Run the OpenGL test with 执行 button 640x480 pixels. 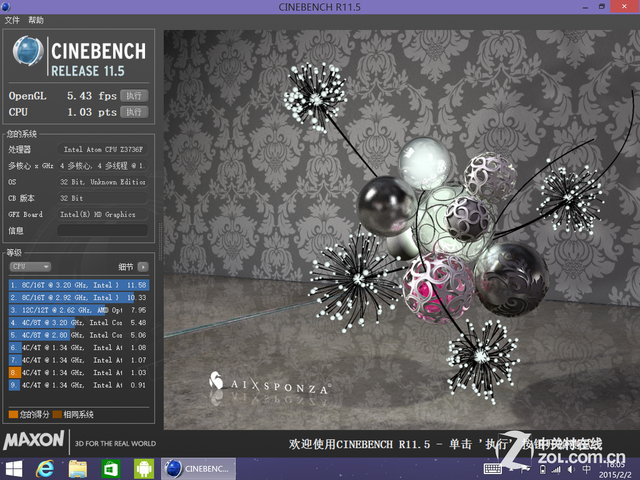click(134, 96)
